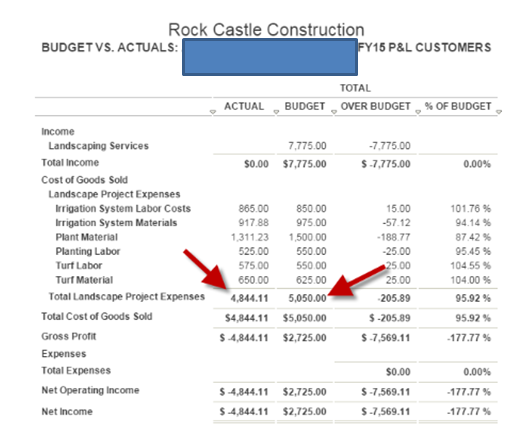Click the Total Income budget $7,775.00
The image size is (532, 444).
(305, 164)
